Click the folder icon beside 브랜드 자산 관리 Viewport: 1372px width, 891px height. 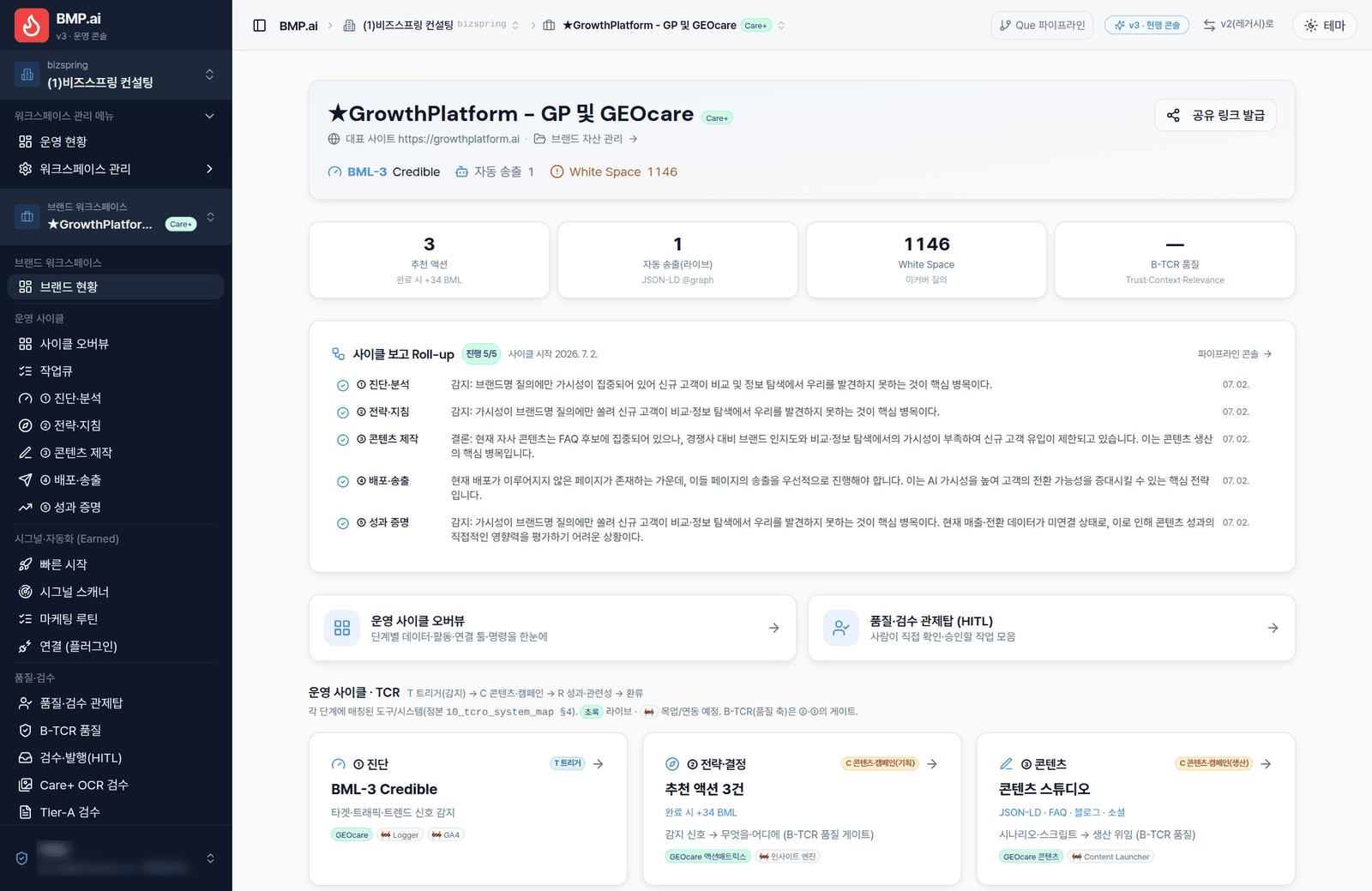[x=539, y=139]
